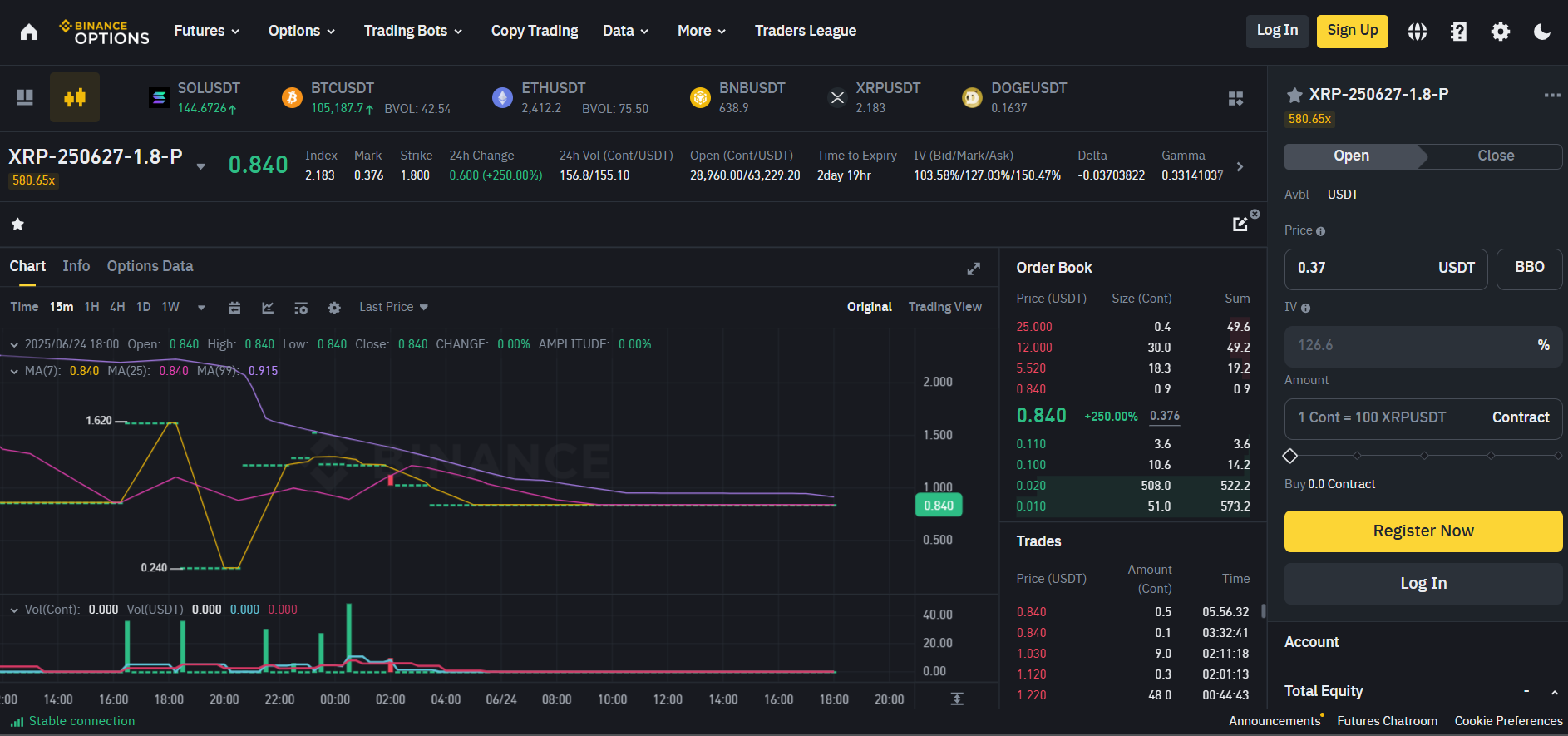The height and width of the screenshot is (736, 1568).
Task: Open the settings gear in the header
Action: (x=1501, y=32)
